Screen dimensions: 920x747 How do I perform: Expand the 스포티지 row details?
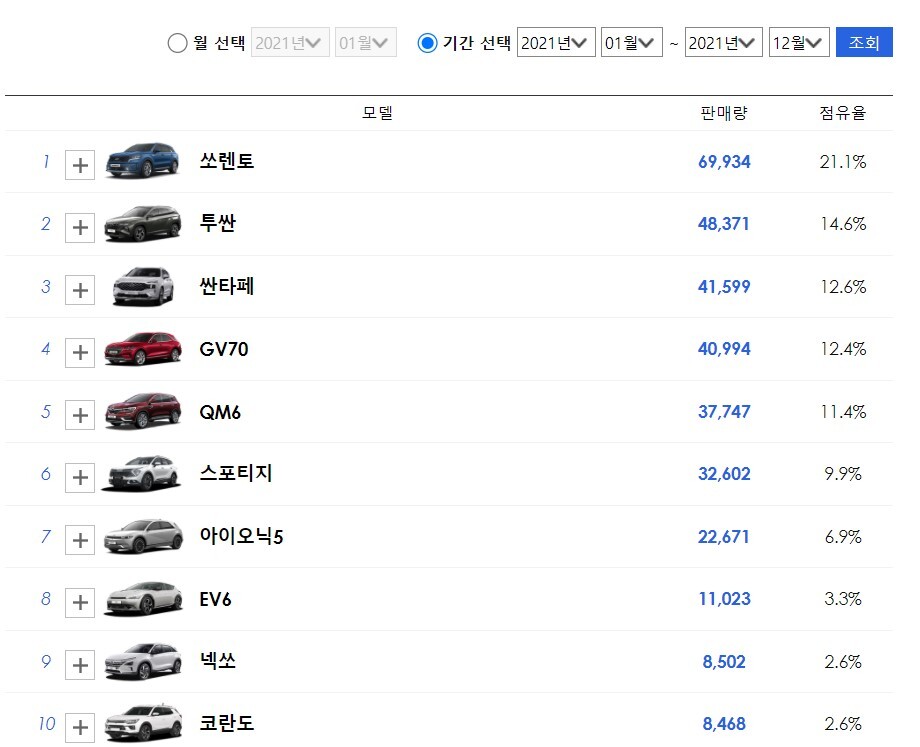[x=80, y=477]
